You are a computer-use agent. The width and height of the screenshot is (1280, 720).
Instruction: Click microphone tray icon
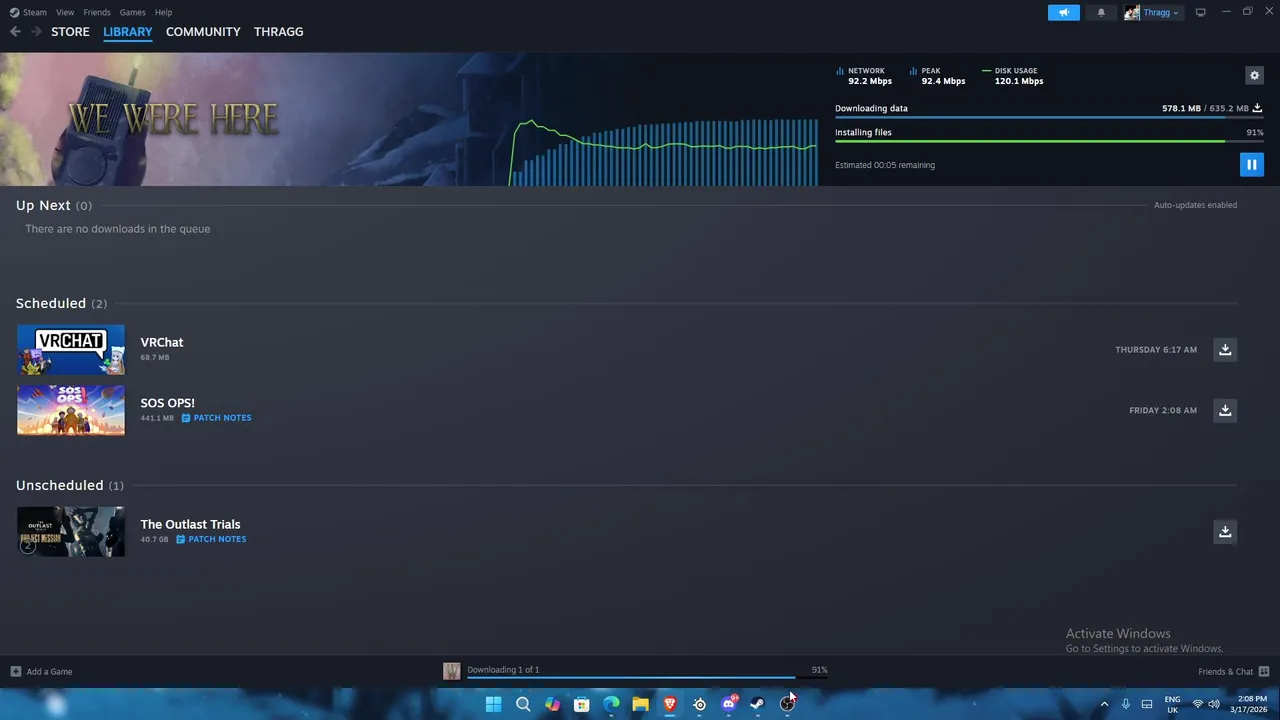(1125, 704)
